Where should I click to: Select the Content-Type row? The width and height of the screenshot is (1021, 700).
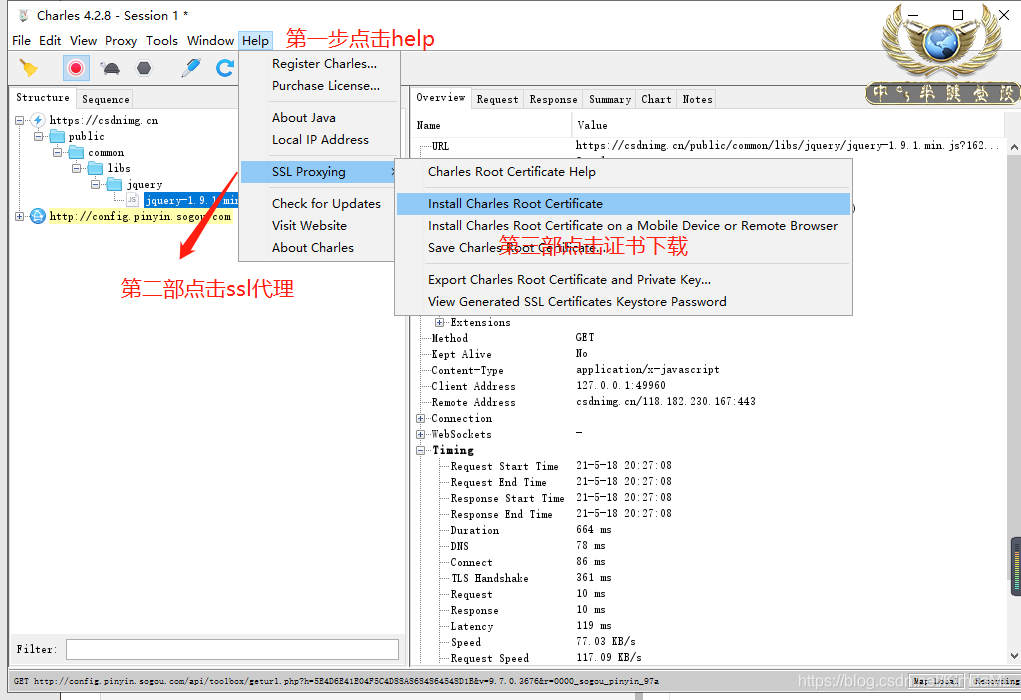710,370
